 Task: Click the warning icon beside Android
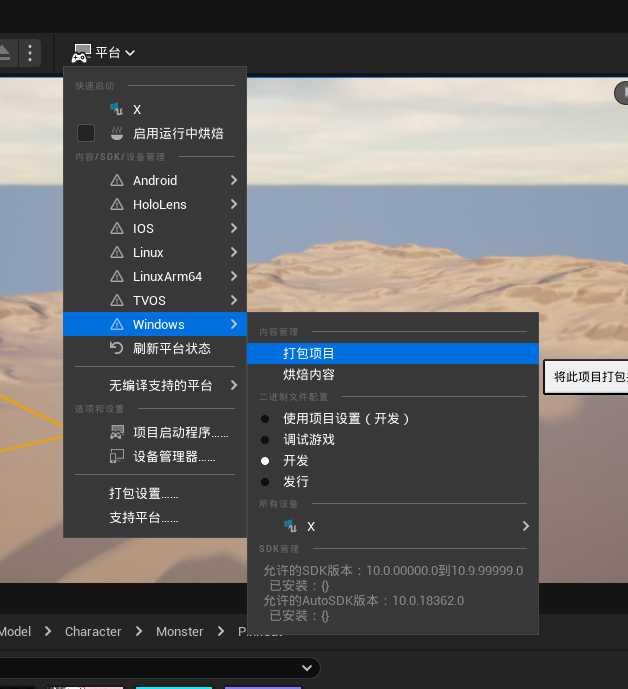click(117, 181)
